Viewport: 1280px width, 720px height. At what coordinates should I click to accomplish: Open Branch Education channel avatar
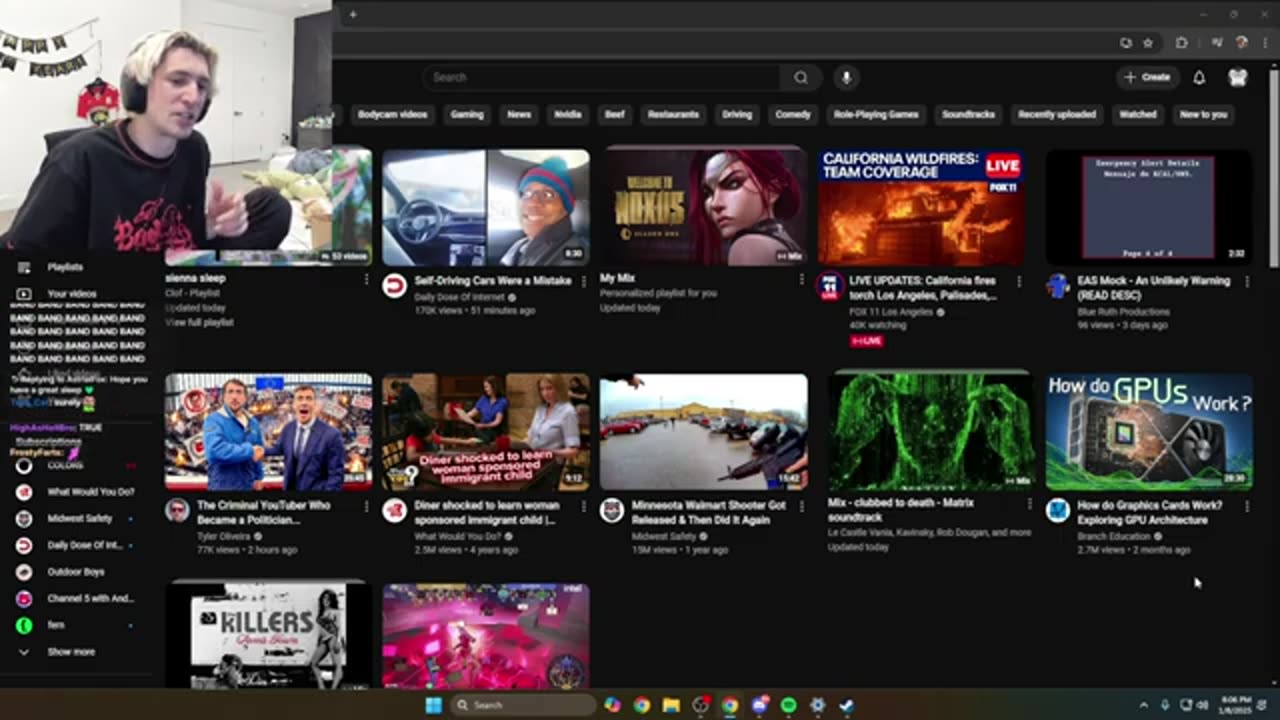coord(1058,511)
